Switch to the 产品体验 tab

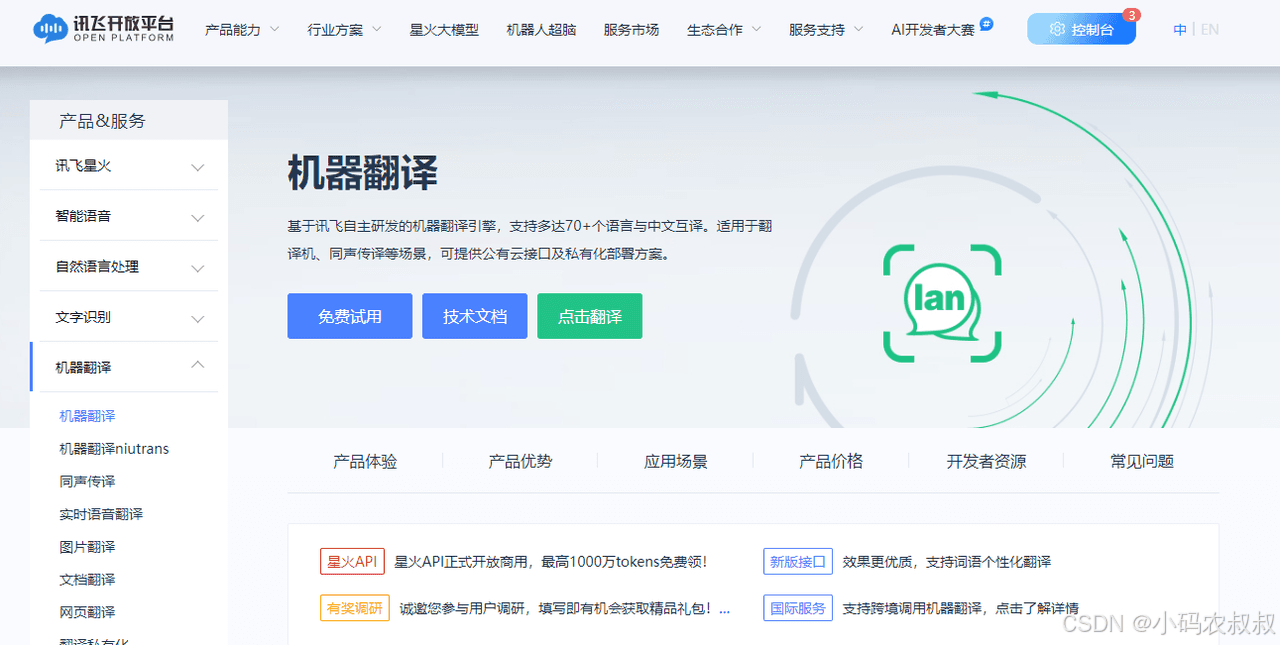(x=365, y=461)
